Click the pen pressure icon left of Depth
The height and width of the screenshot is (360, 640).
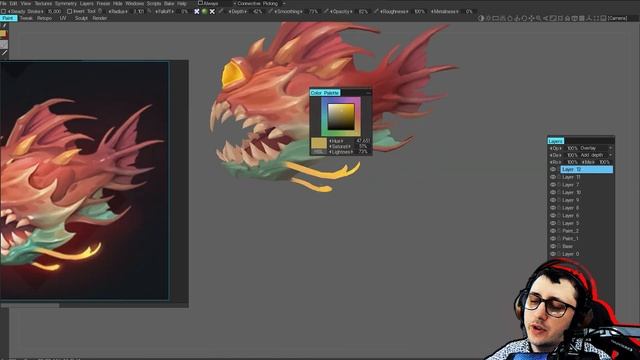[x=221, y=11]
